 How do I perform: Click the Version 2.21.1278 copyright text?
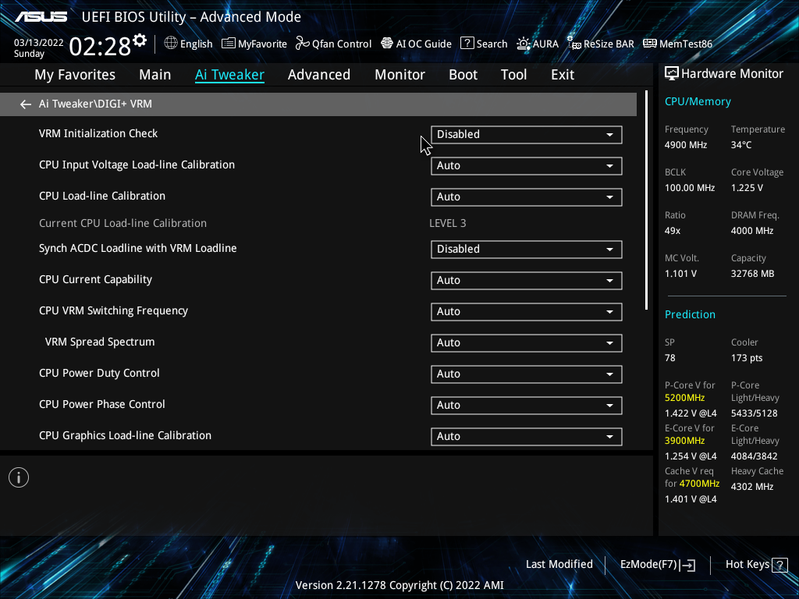400,585
